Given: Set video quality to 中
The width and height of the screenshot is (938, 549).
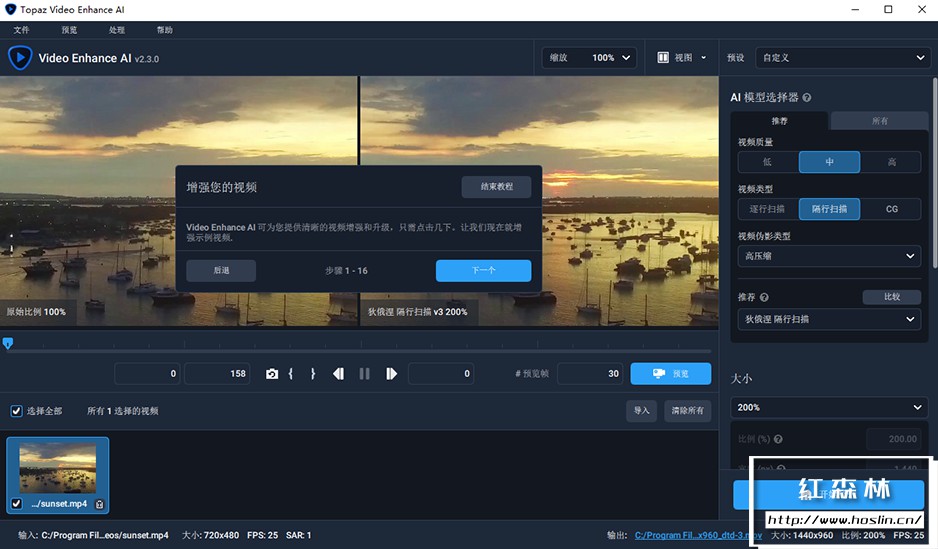Looking at the screenshot, I should (829, 162).
